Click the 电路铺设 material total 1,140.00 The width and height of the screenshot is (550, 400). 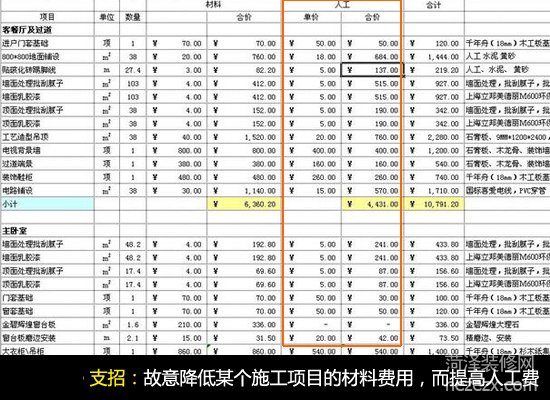pos(244,191)
